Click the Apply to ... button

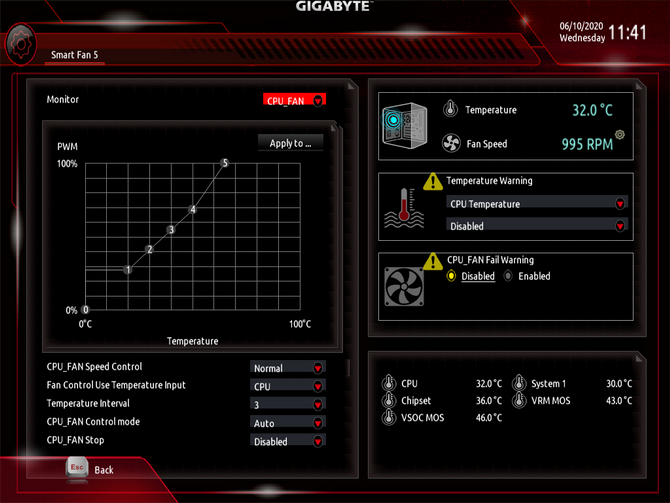(290, 143)
